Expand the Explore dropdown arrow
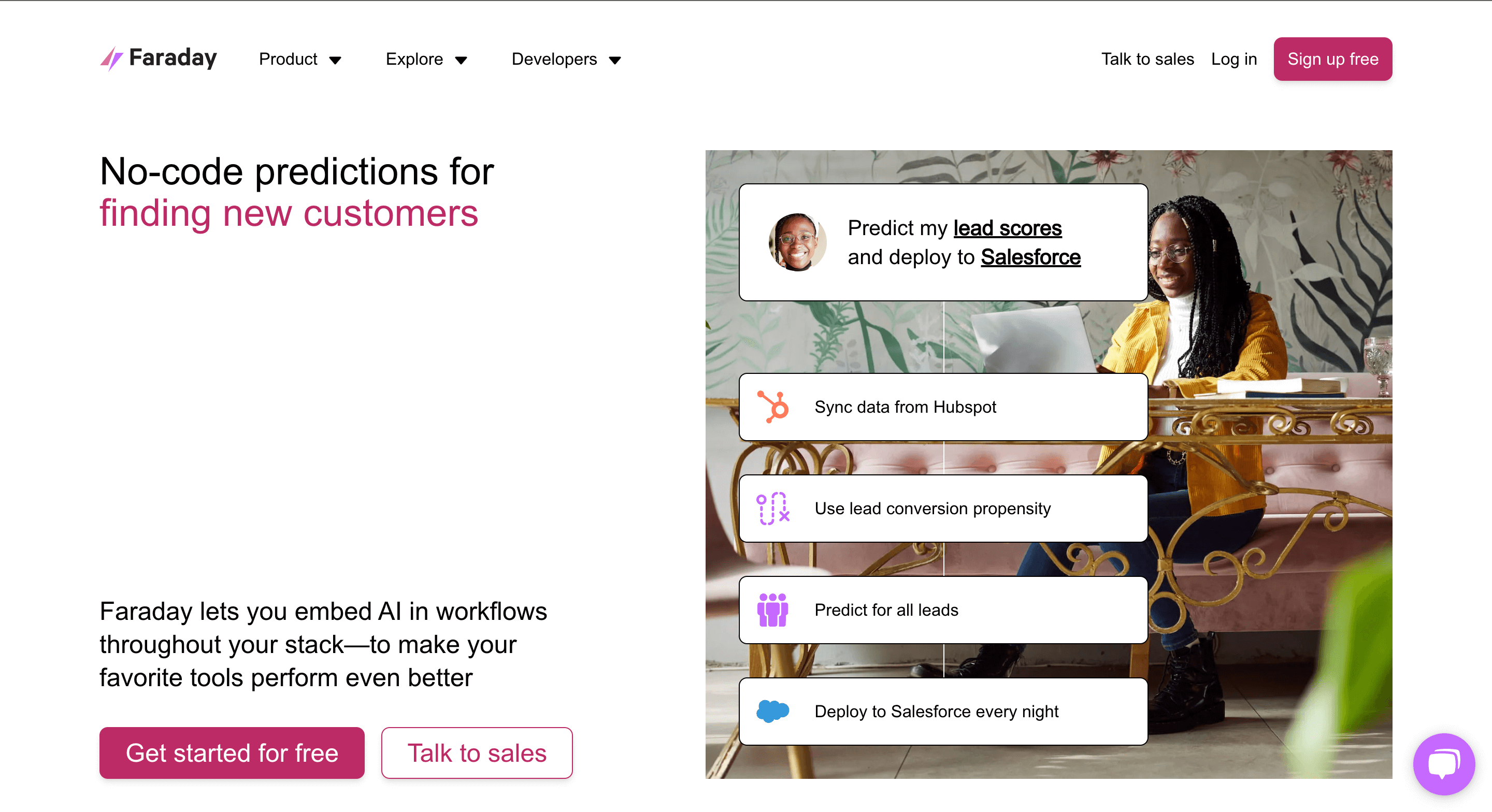The image size is (1492, 812). coord(461,60)
